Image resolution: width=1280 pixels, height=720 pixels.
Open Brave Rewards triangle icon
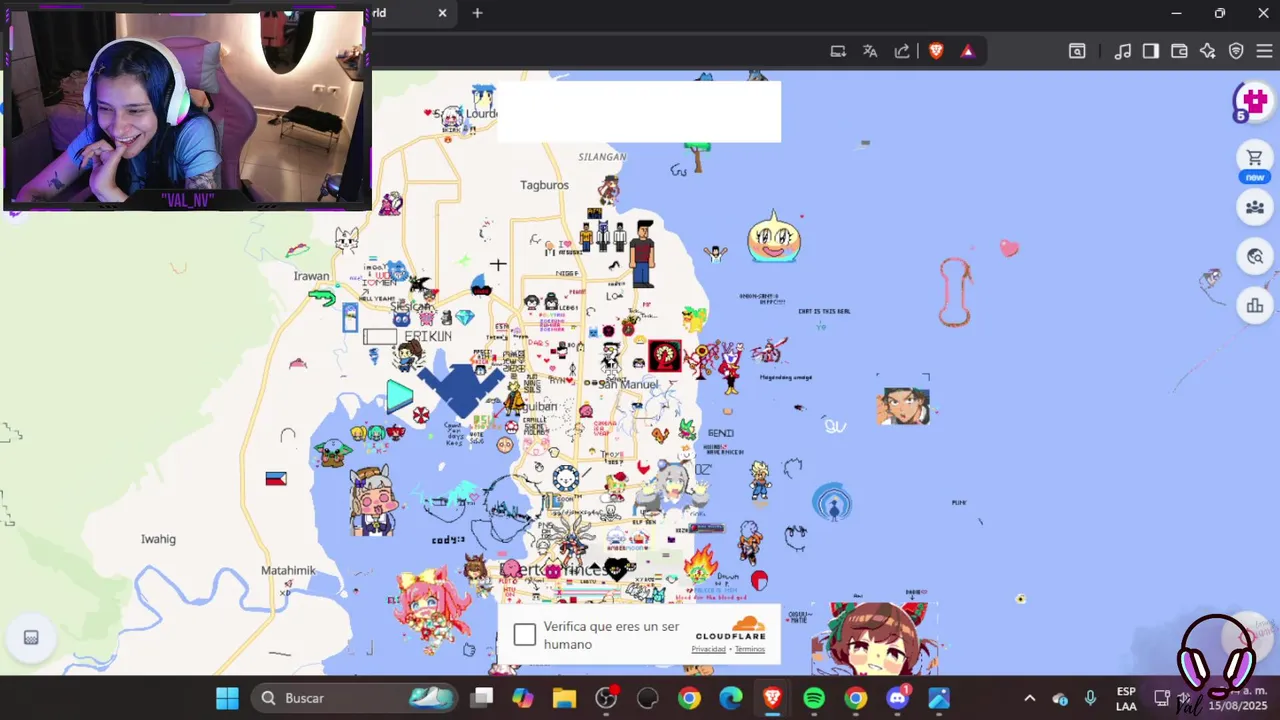pyautogui.click(x=967, y=51)
